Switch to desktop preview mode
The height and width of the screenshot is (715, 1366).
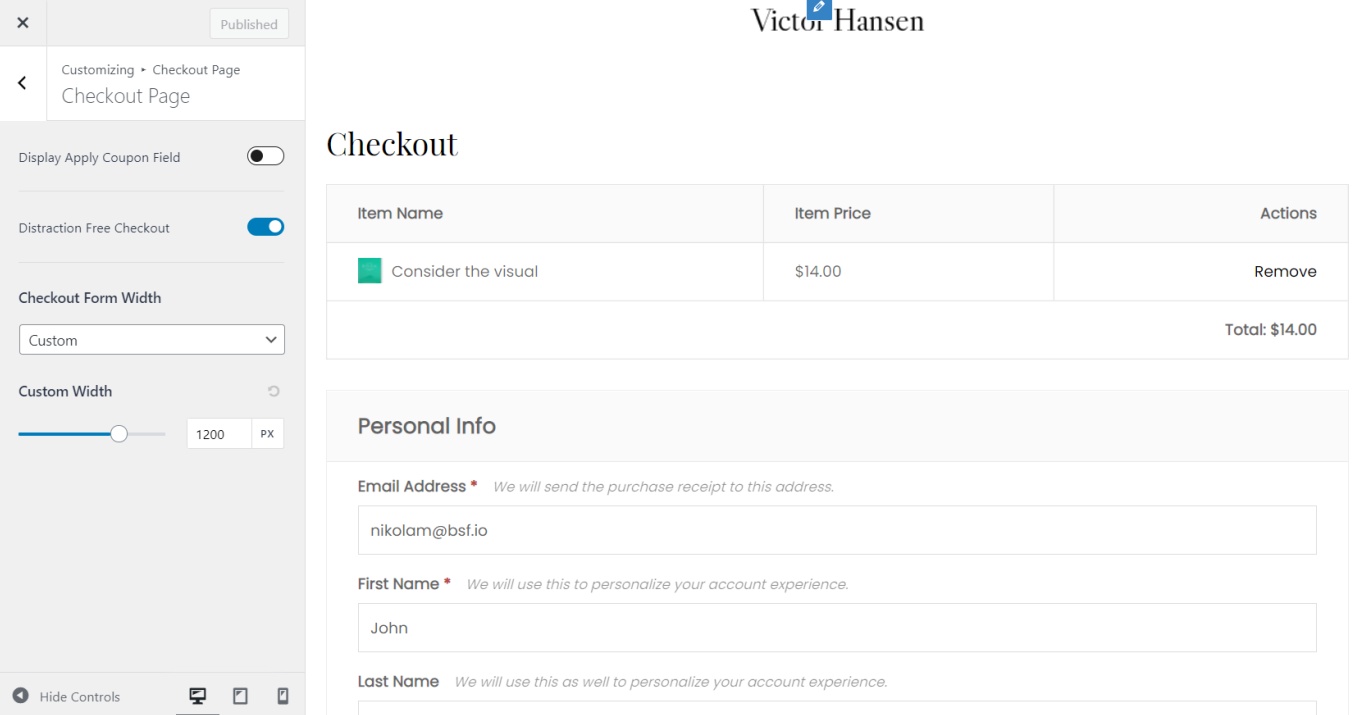tap(197, 695)
